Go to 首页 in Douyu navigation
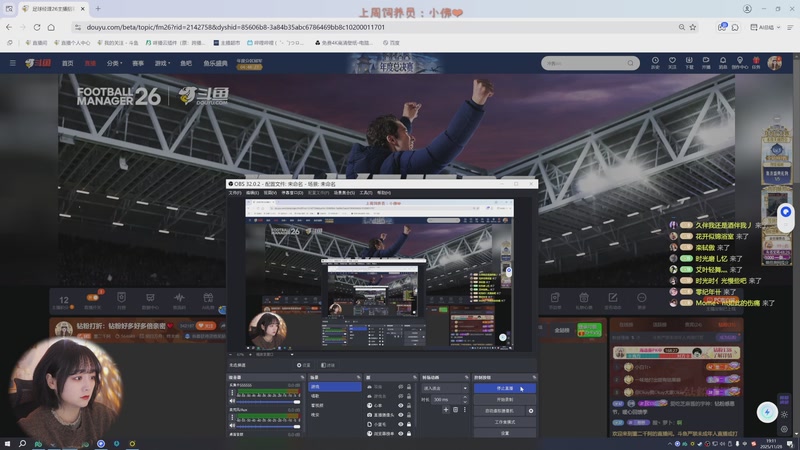 pyautogui.click(x=67, y=63)
